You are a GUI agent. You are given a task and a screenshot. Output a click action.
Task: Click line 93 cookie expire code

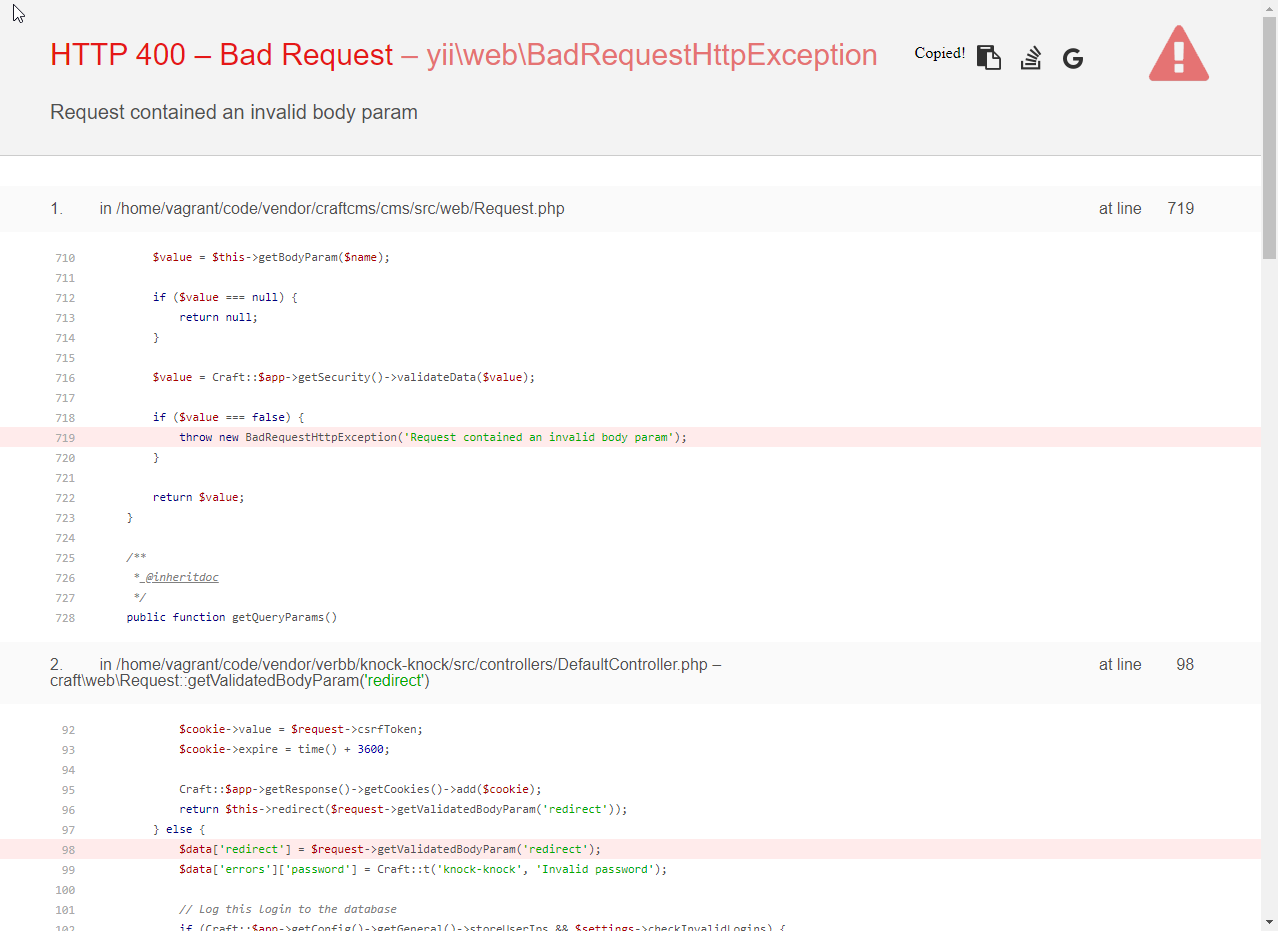pos(284,749)
